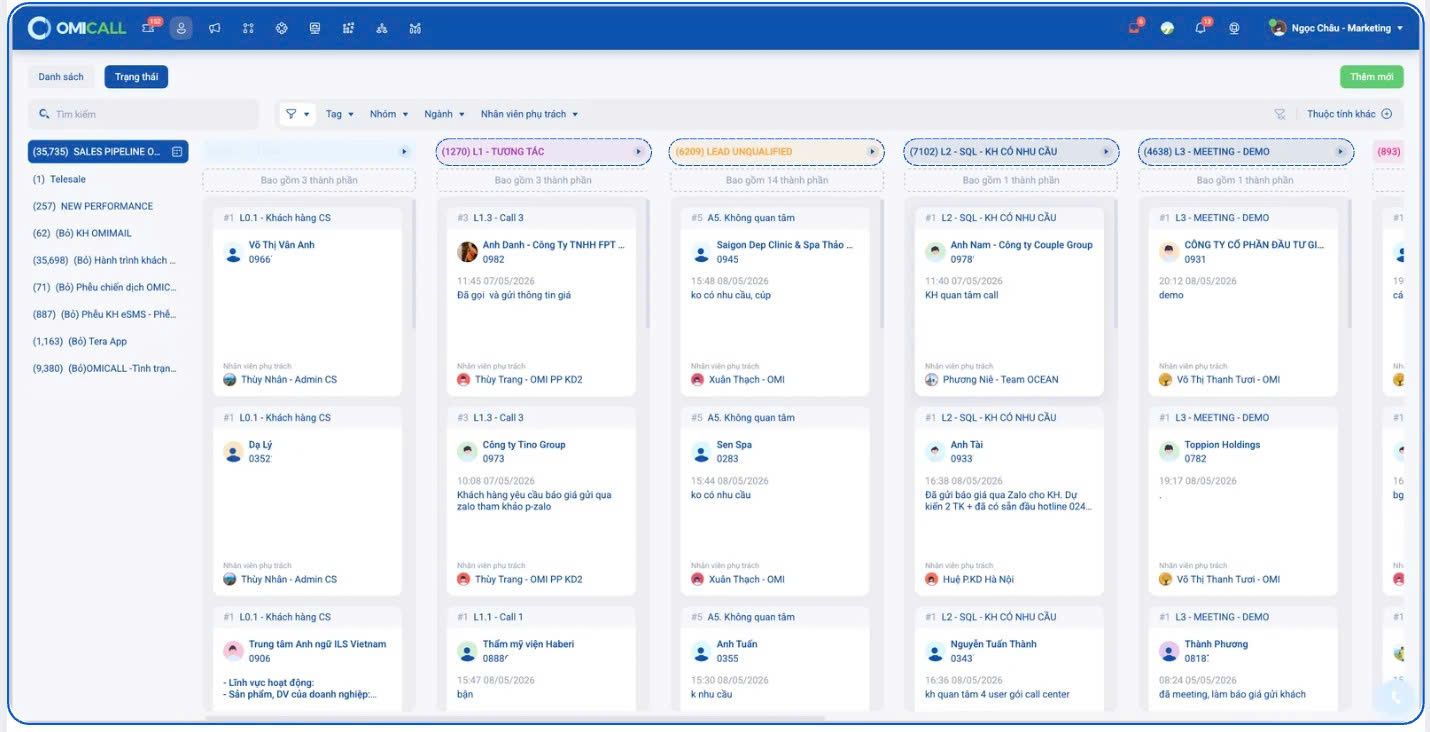Screen dimensions: 1430x732
Task: Open the ticket icon with 152 badge
Action: pos(149,28)
